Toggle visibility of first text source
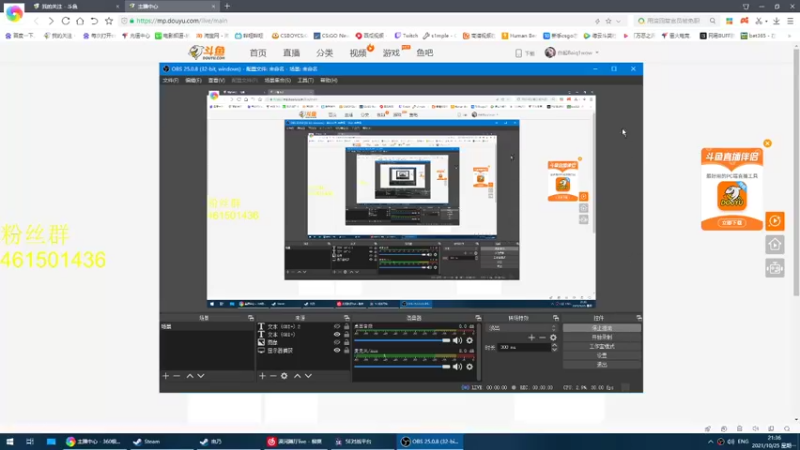This screenshot has width=800, height=450. point(337,327)
